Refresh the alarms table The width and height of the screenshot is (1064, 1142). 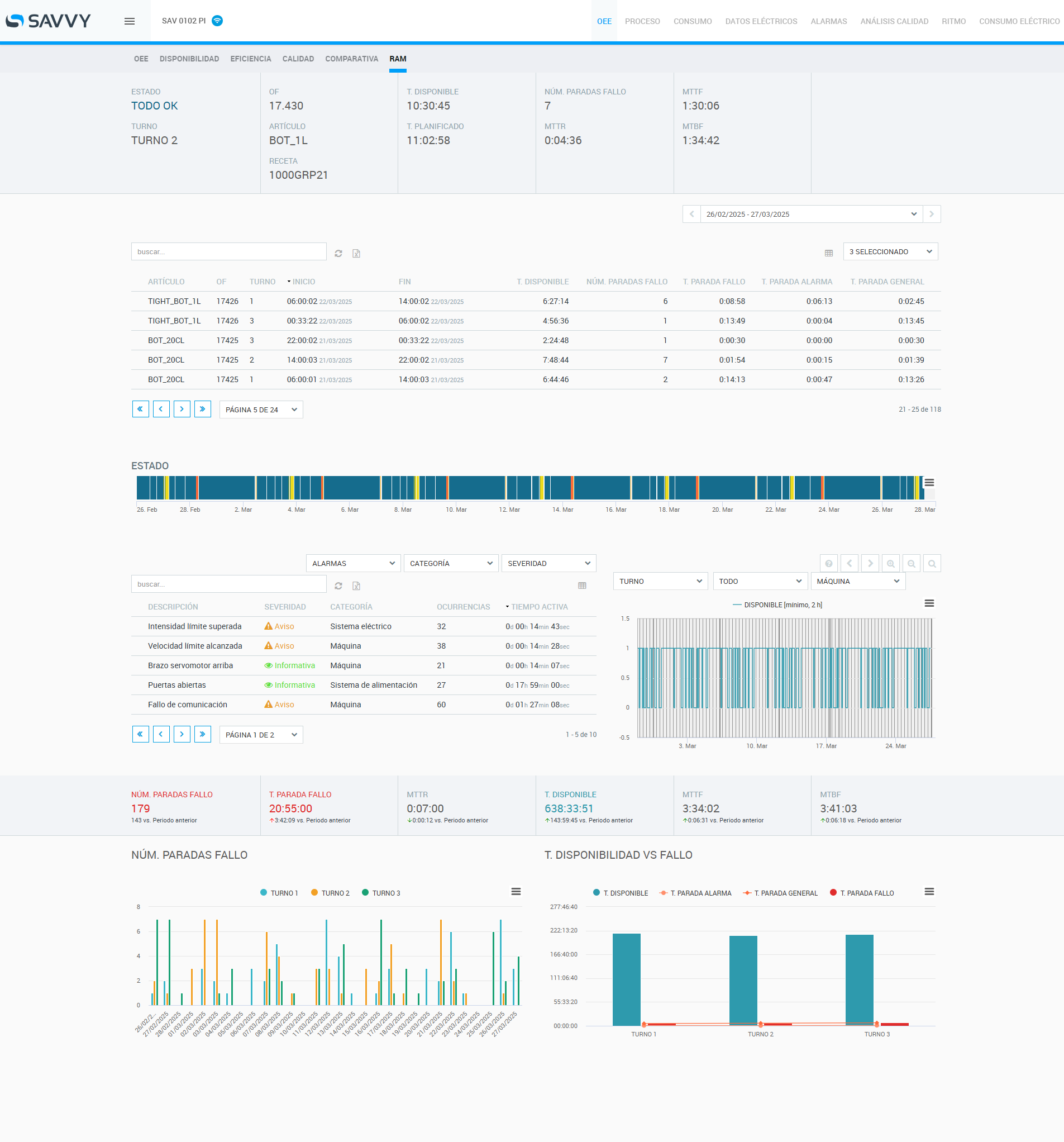[x=338, y=586]
